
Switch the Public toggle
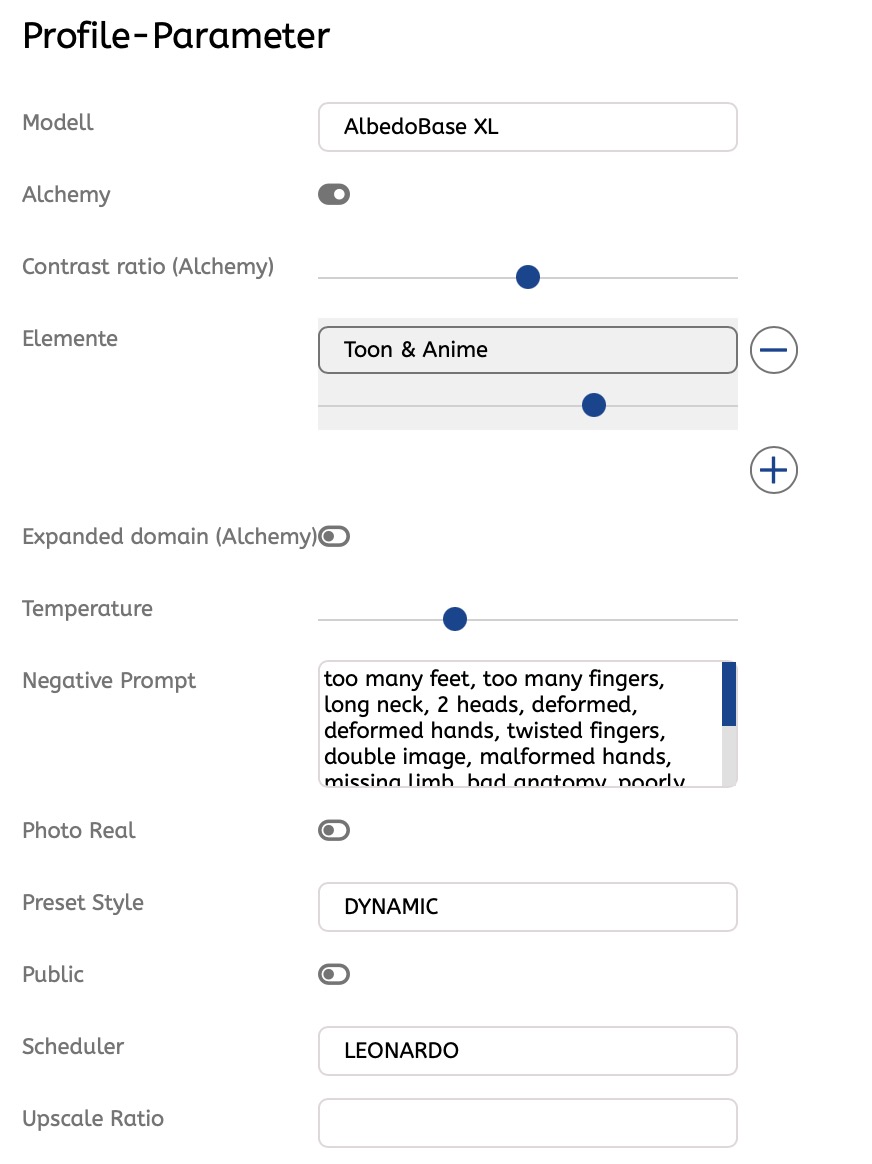(x=334, y=974)
